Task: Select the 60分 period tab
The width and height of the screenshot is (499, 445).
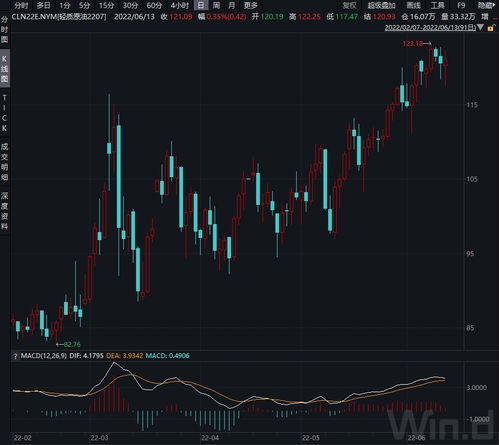Action: [154, 5]
